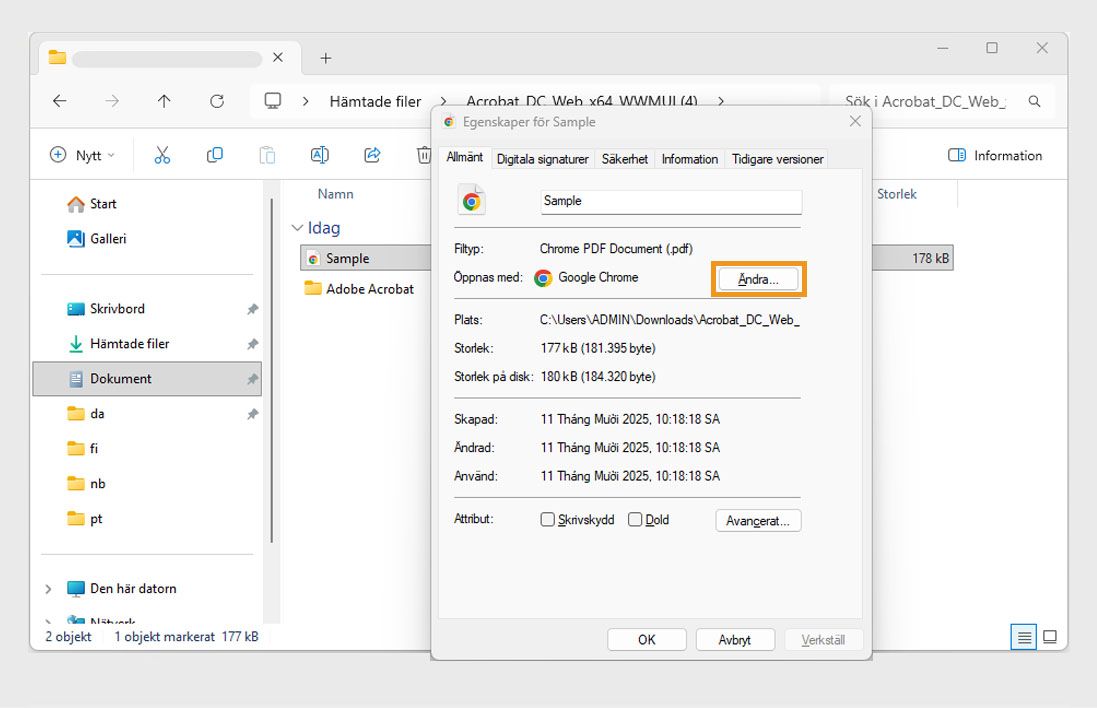The height and width of the screenshot is (708, 1097).
Task: Collapse the Idag group in the file list
Action: [x=297, y=227]
